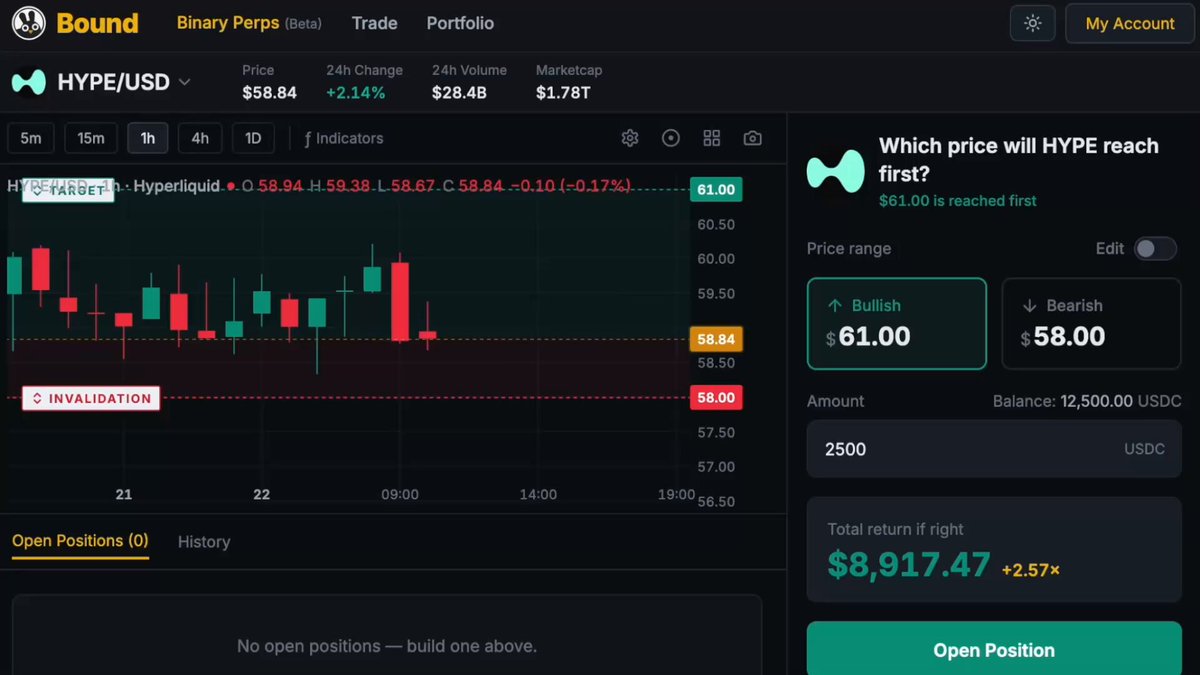Open the Indicators menu
The image size is (1200, 675).
pyautogui.click(x=344, y=138)
